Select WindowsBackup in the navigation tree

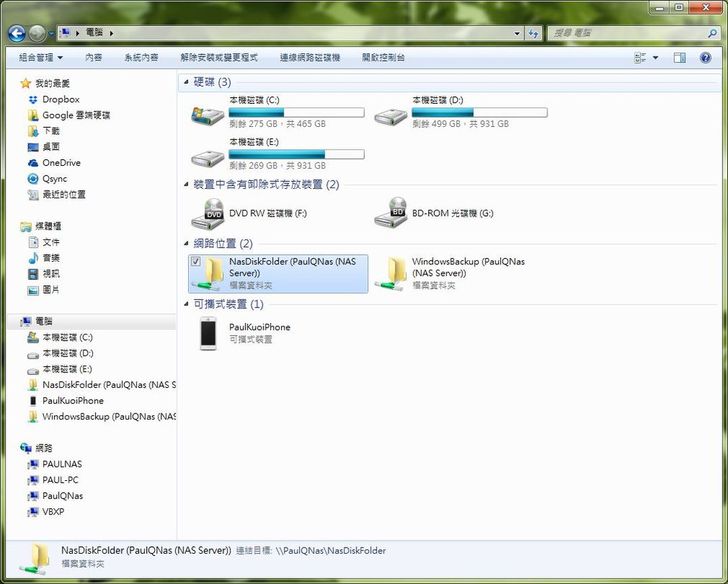point(109,416)
